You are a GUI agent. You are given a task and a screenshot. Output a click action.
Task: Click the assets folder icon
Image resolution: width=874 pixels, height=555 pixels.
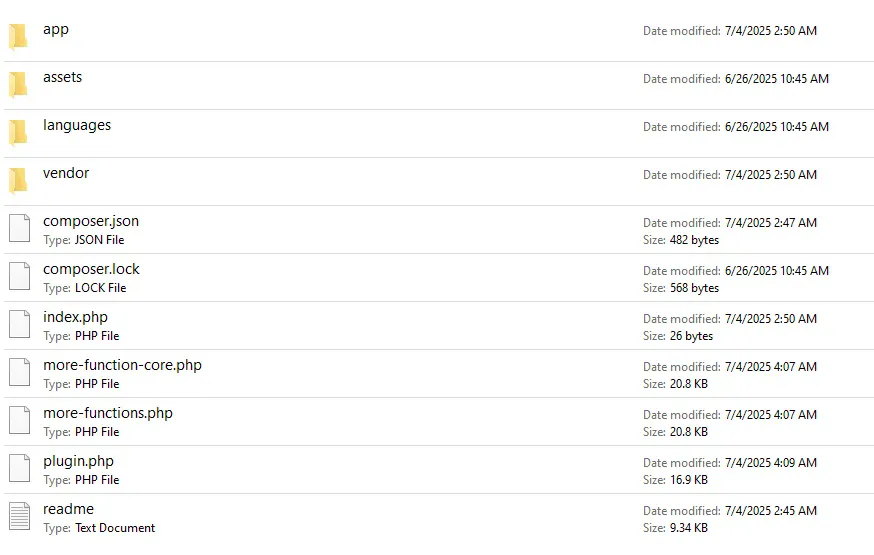coord(18,85)
